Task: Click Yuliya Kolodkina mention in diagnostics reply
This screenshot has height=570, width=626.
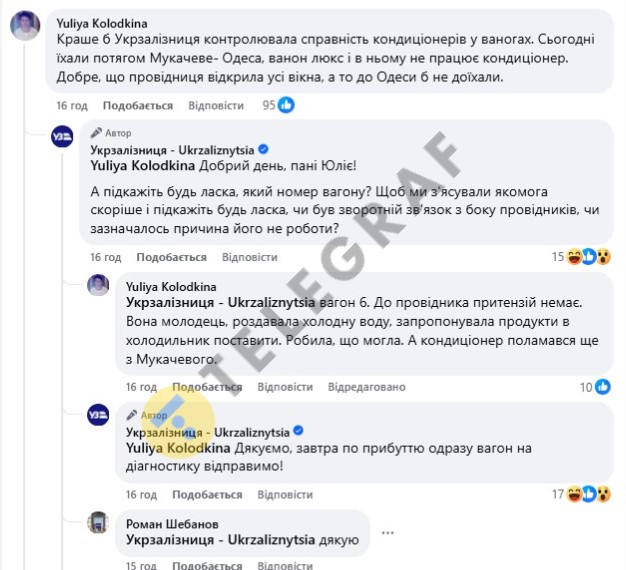Action: tap(178, 448)
